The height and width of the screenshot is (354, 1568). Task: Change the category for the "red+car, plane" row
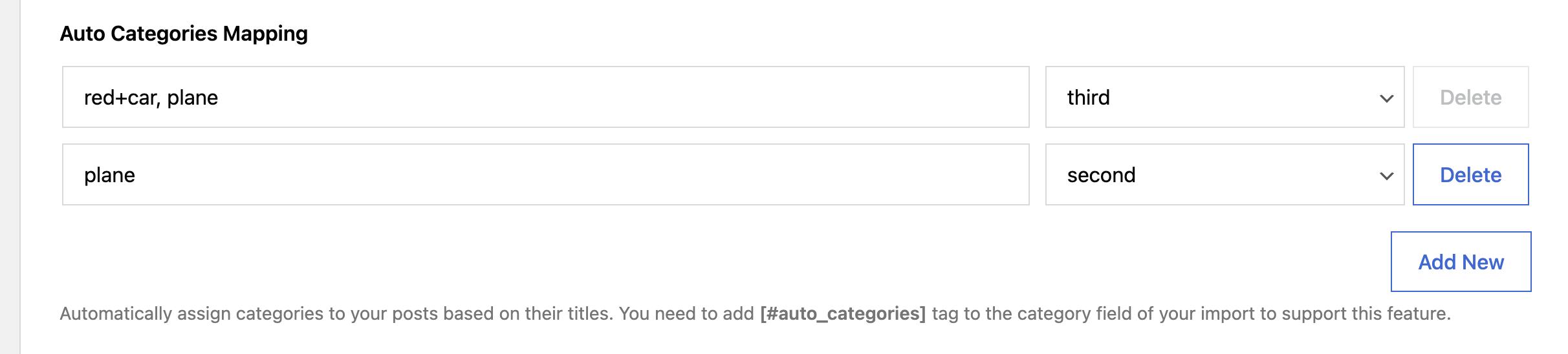tap(1224, 97)
